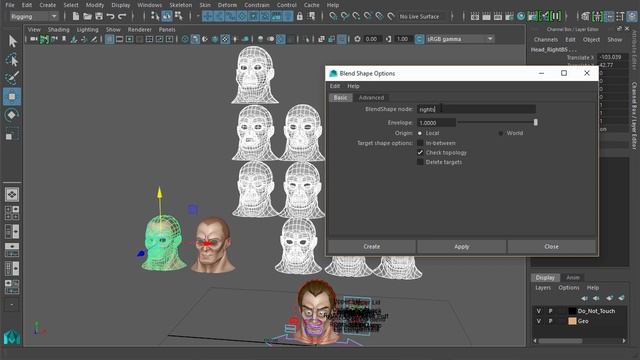Click the Apply button
The height and width of the screenshot is (360, 640).
(x=462, y=247)
